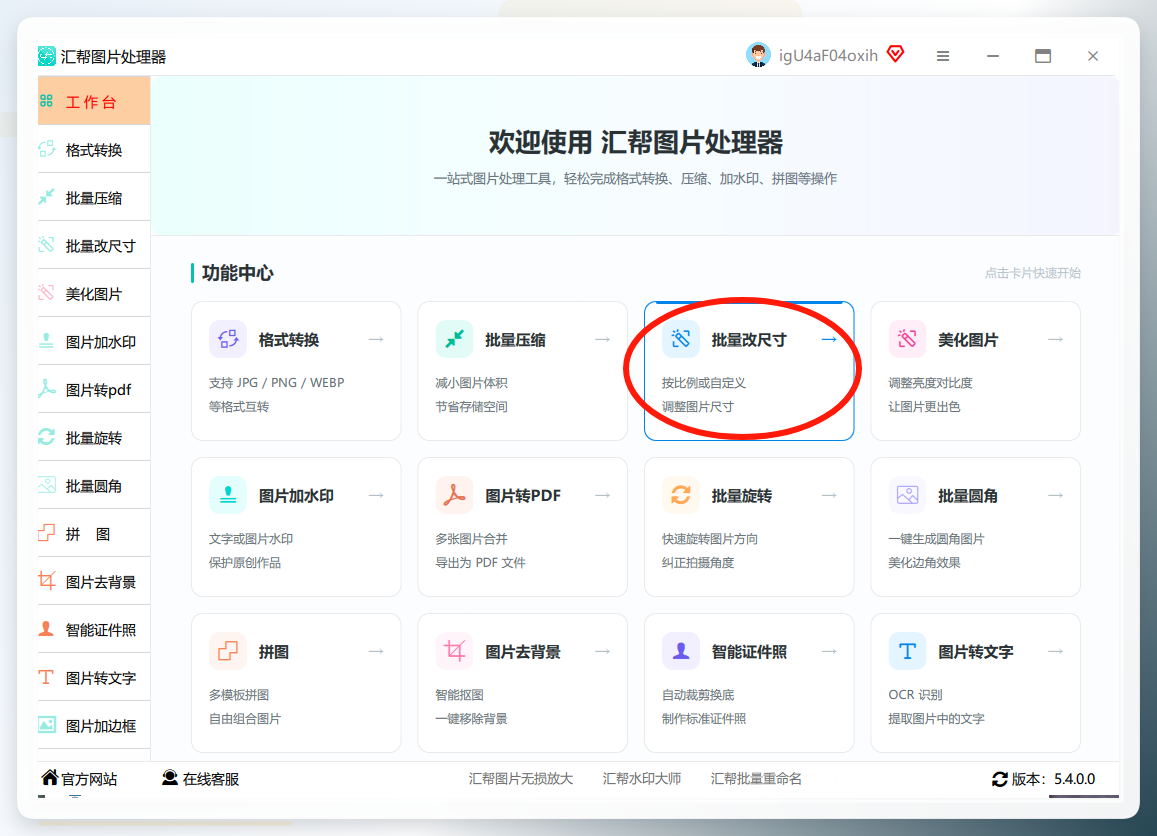Click 智能抠图 description text

tap(460, 695)
